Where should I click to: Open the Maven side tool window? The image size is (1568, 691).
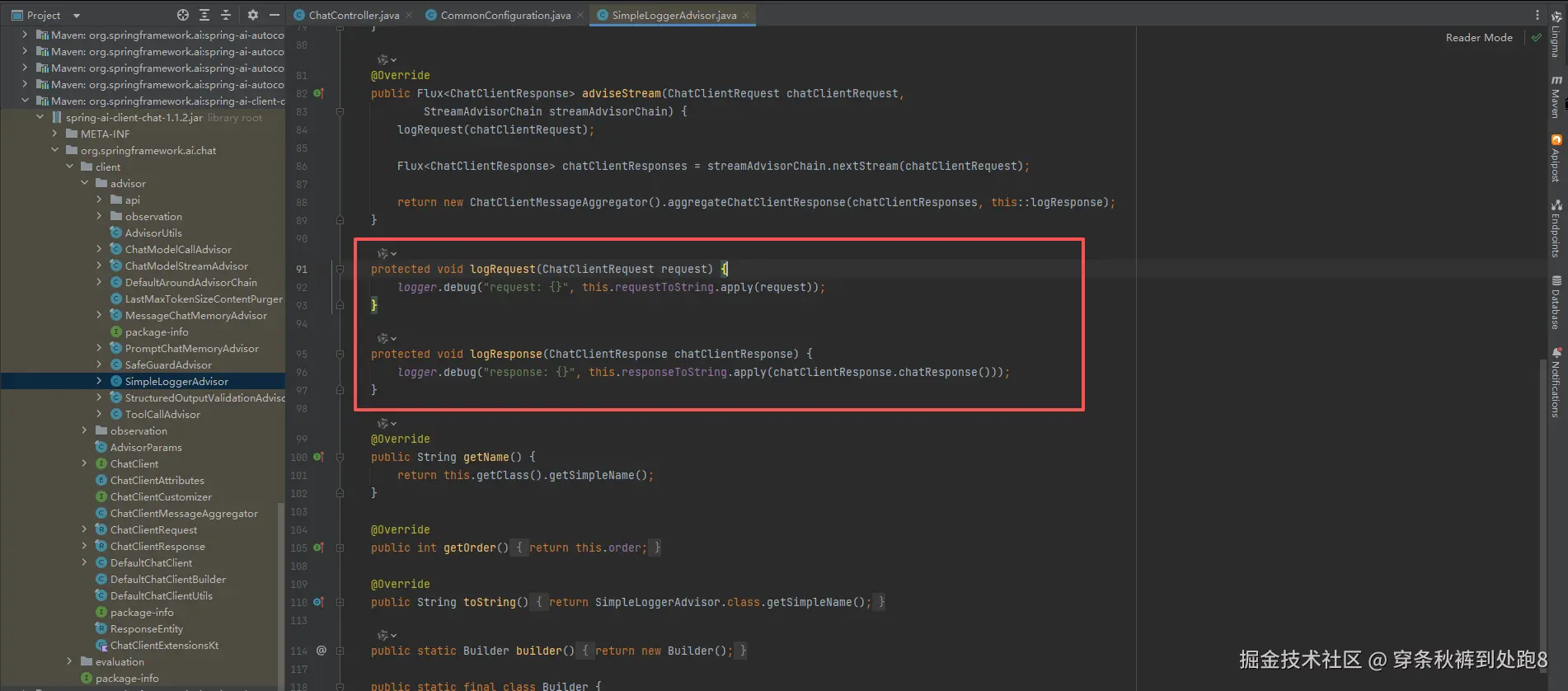click(1556, 97)
